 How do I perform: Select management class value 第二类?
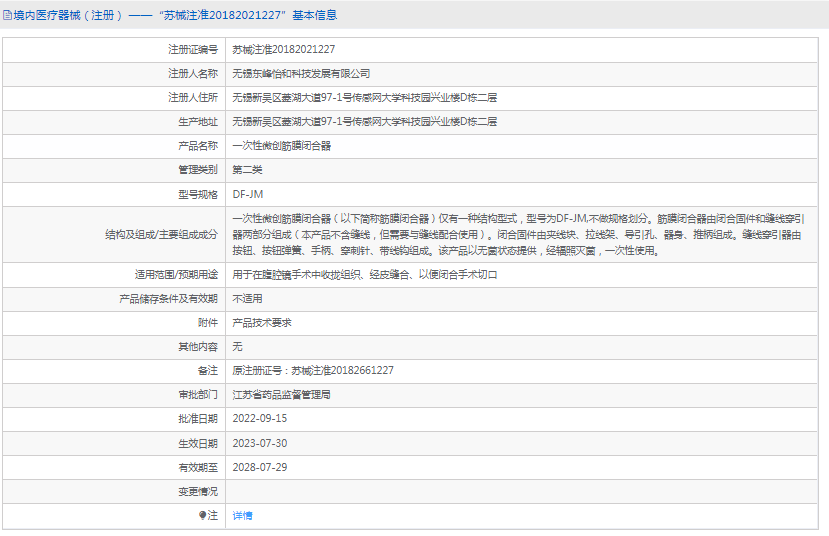click(247, 170)
